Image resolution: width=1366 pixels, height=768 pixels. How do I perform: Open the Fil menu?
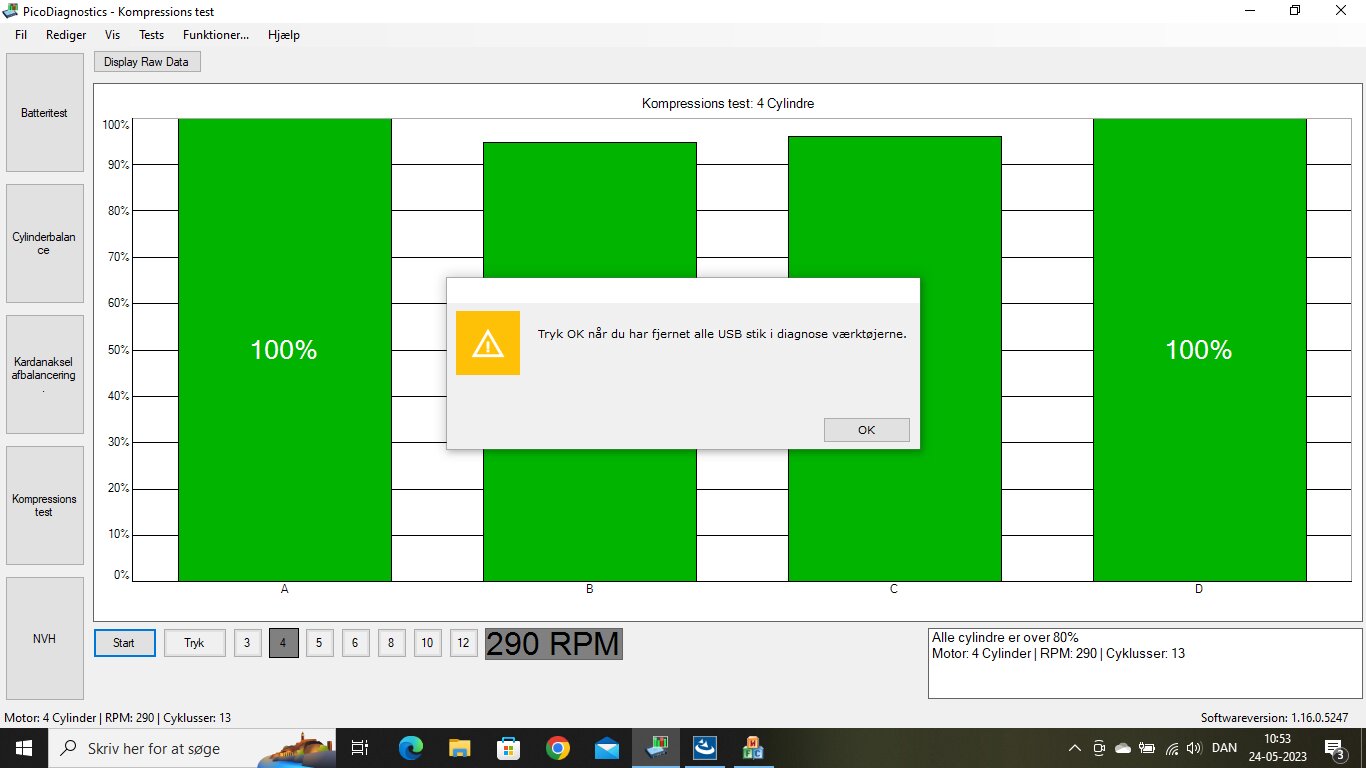click(21, 35)
